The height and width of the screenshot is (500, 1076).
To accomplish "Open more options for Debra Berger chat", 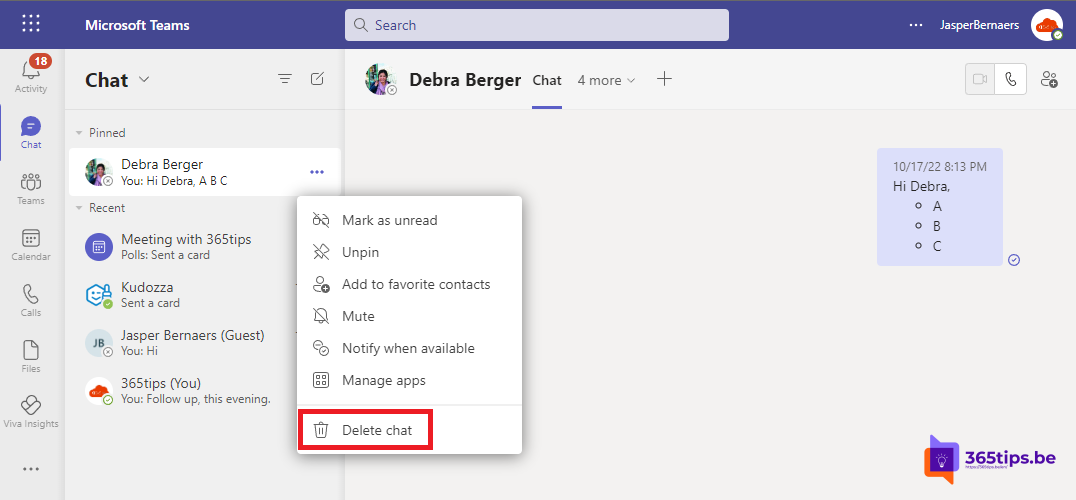I will click(317, 172).
